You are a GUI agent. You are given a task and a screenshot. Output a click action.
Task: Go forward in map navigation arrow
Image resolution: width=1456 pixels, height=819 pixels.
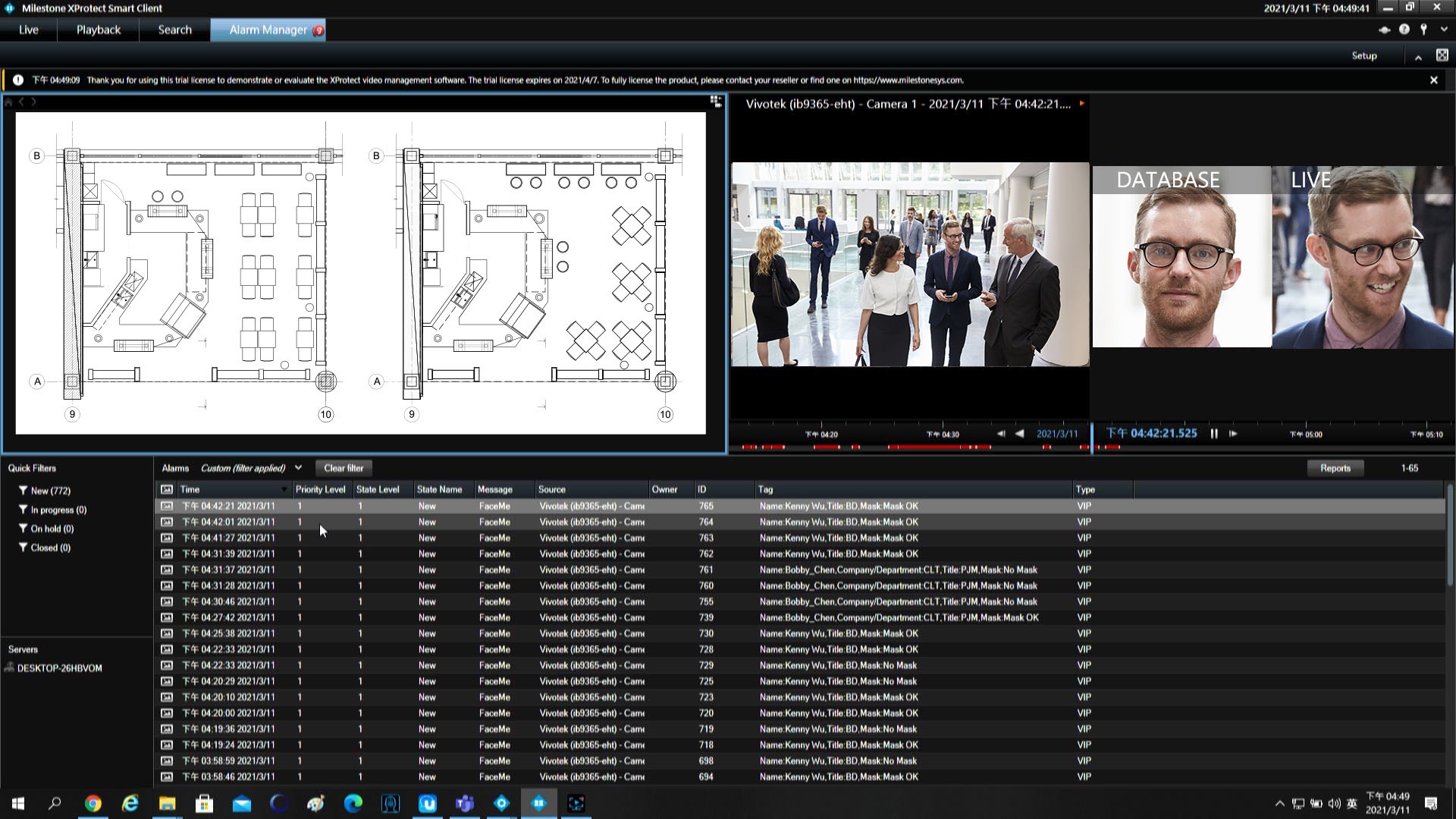(x=33, y=102)
